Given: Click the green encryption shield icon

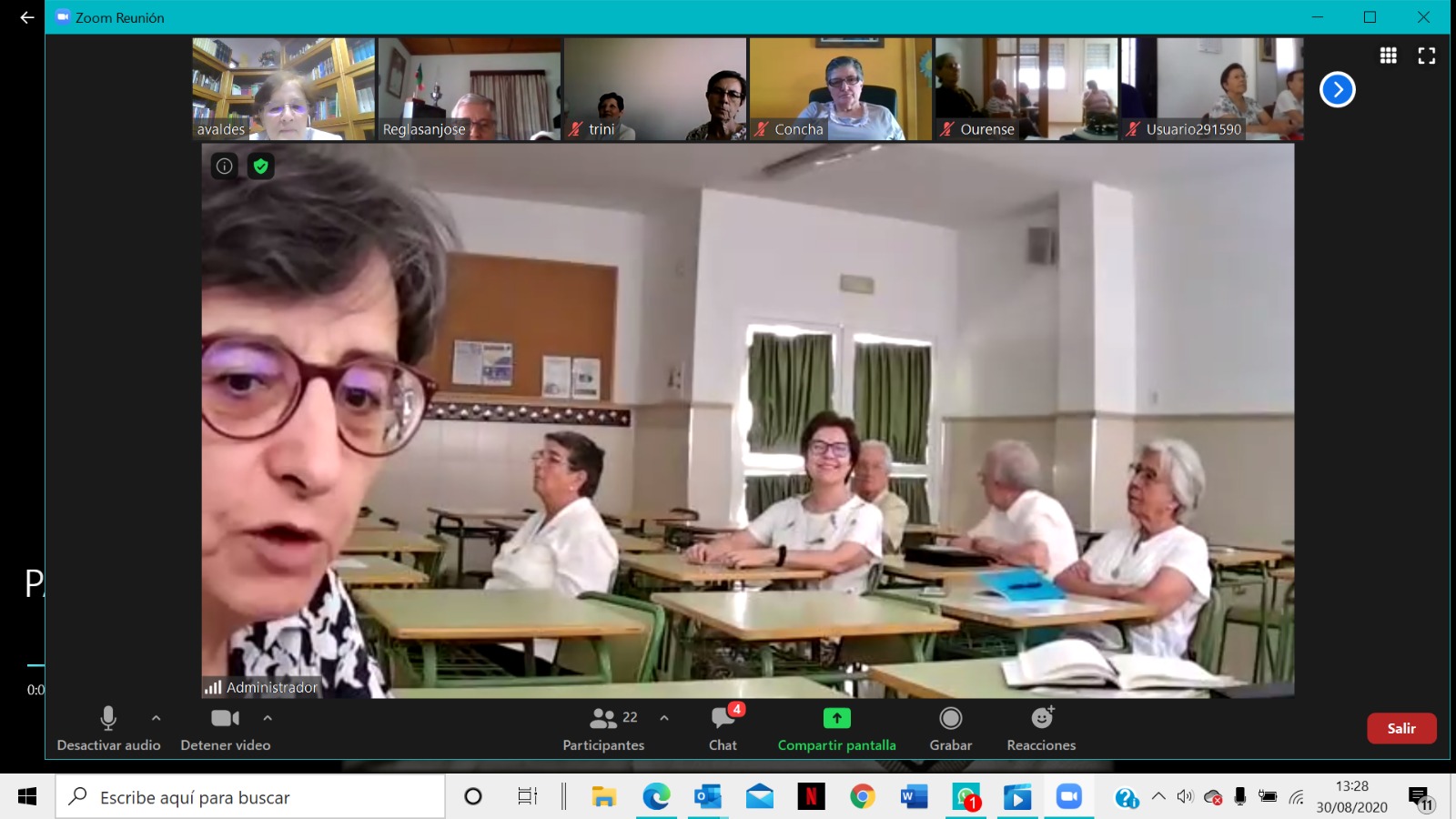Looking at the screenshot, I should (x=261, y=166).
